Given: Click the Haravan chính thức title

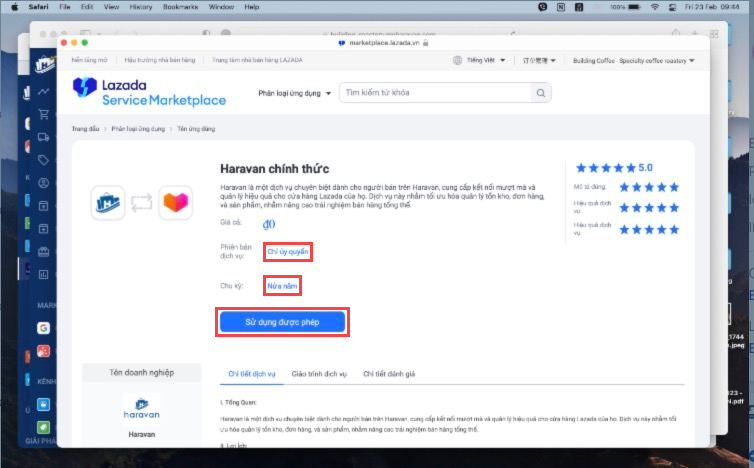Looking at the screenshot, I should pyautogui.click(x=275, y=169).
